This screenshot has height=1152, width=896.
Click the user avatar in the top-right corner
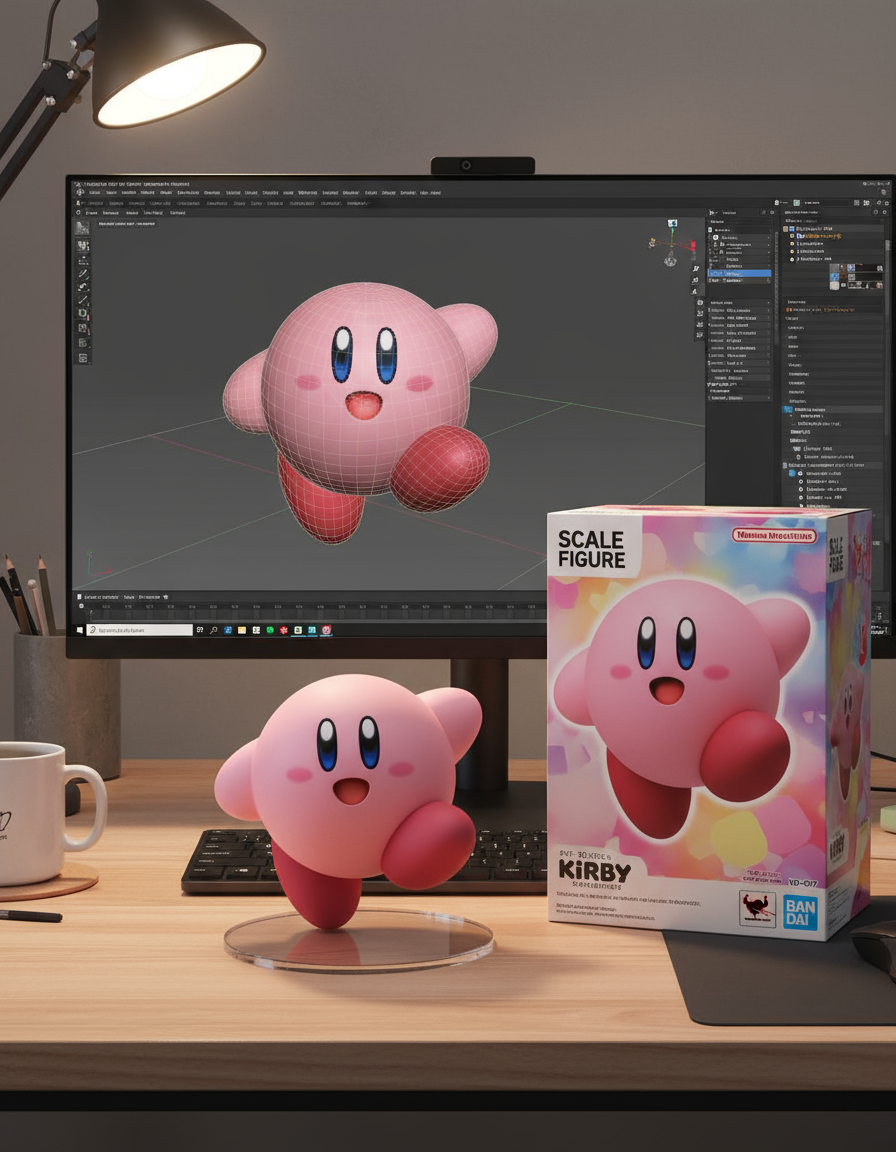tap(883, 192)
